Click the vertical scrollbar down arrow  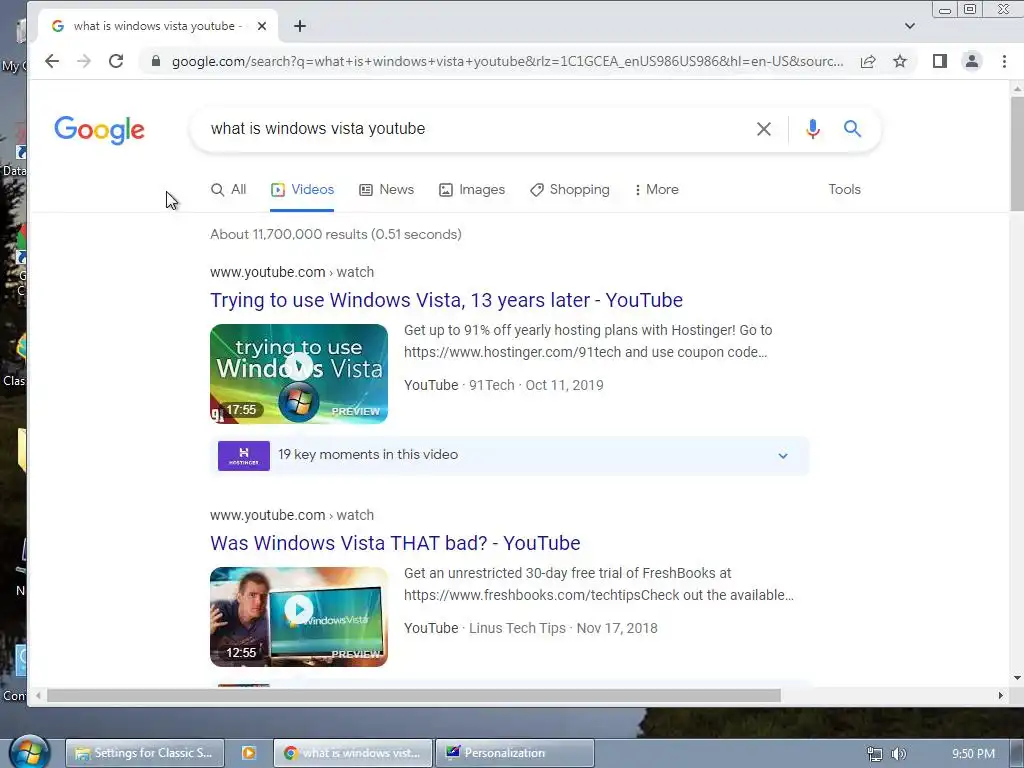(1017, 679)
